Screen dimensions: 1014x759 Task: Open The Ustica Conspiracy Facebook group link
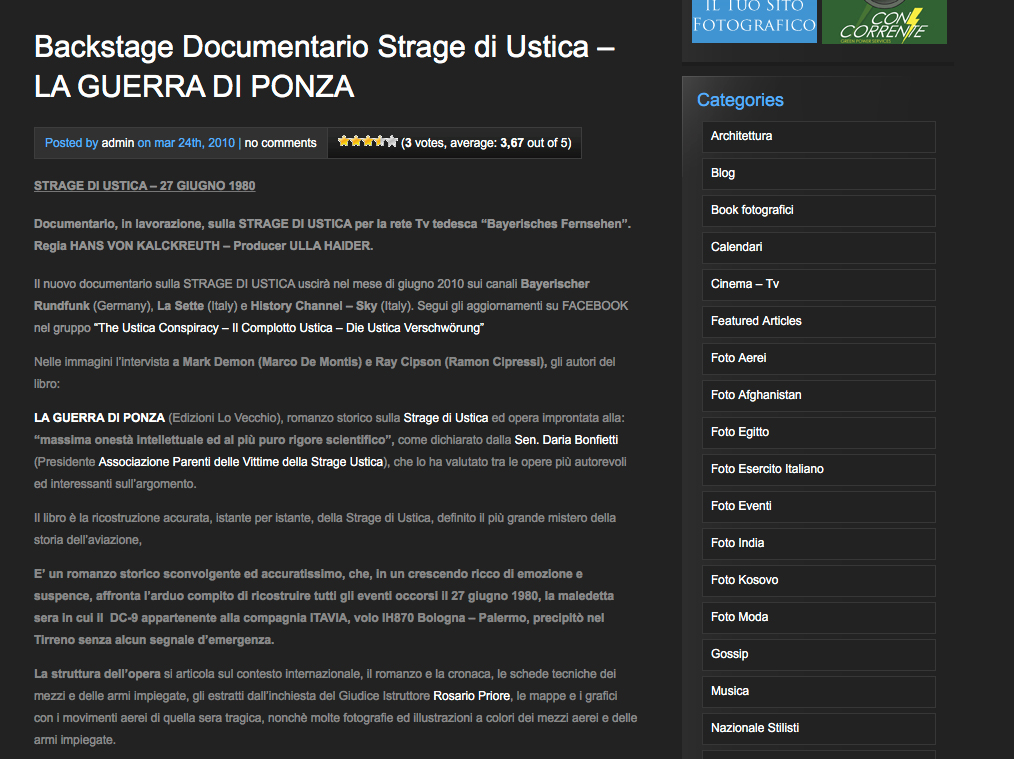click(289, 328)
